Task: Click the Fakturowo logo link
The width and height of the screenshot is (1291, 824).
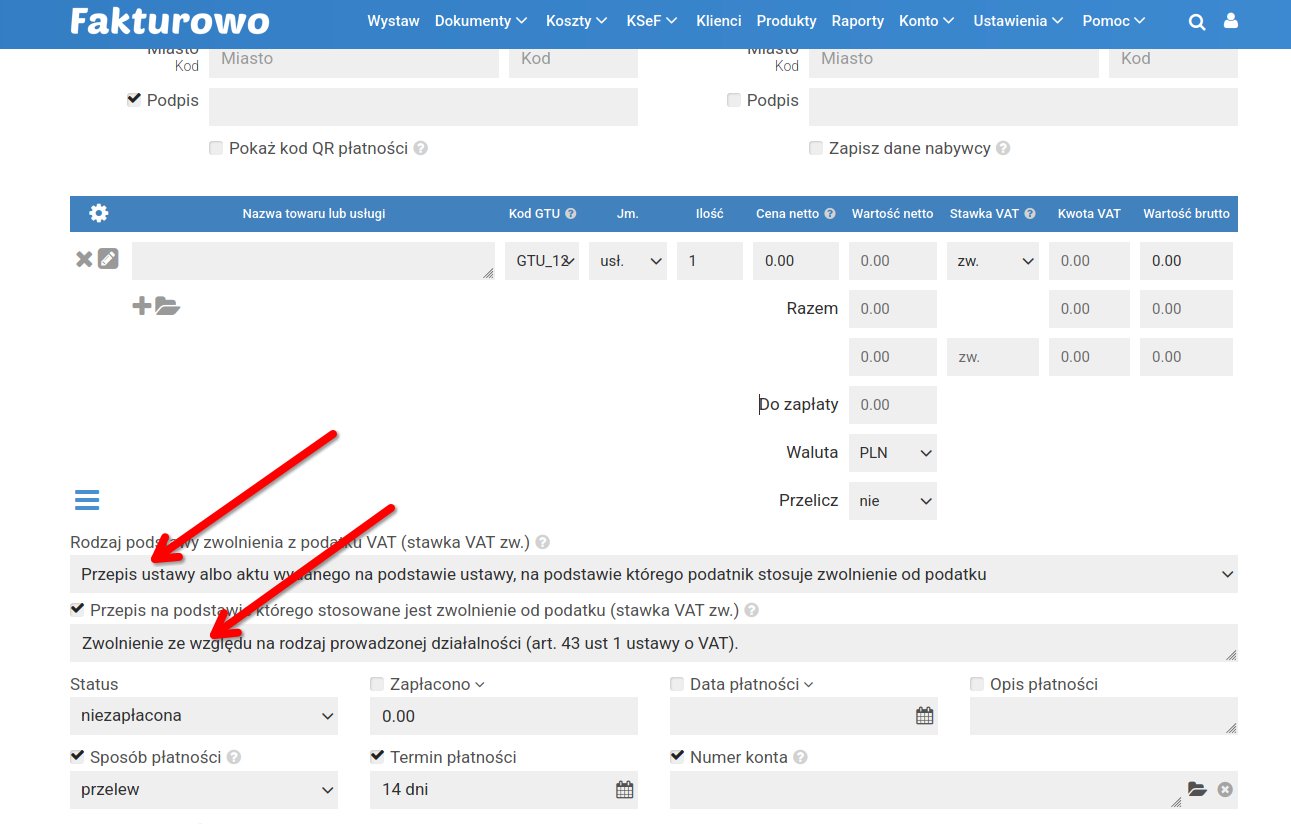Action: pyautogui.click(x=170, y=21)
